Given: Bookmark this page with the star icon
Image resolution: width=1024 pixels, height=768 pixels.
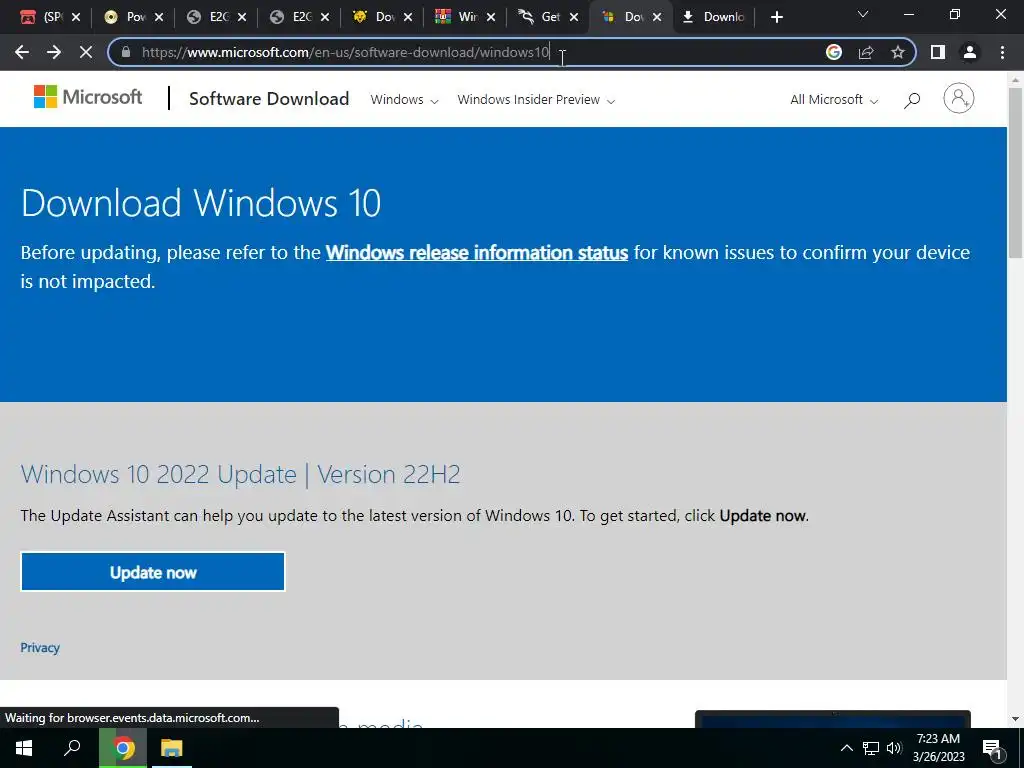Looking at the screenshot, I should pos(898,52).
